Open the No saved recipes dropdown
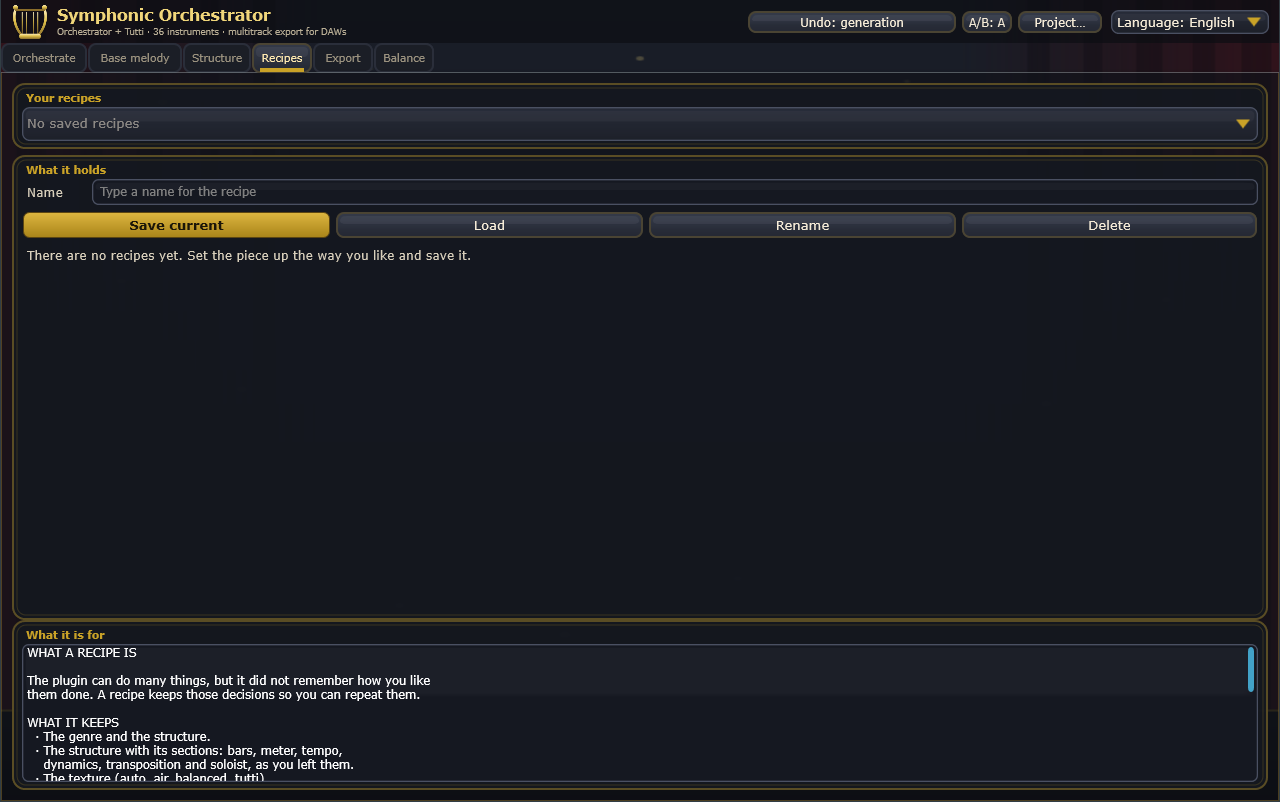 point(640,124)
